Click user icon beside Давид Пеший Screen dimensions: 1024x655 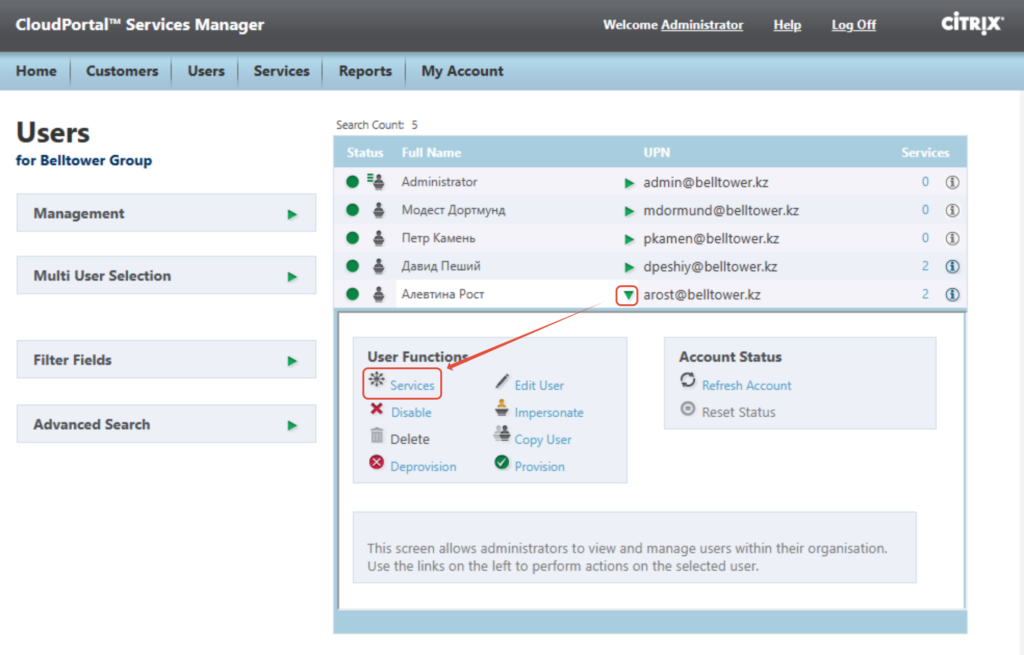[x=378, y=266]
